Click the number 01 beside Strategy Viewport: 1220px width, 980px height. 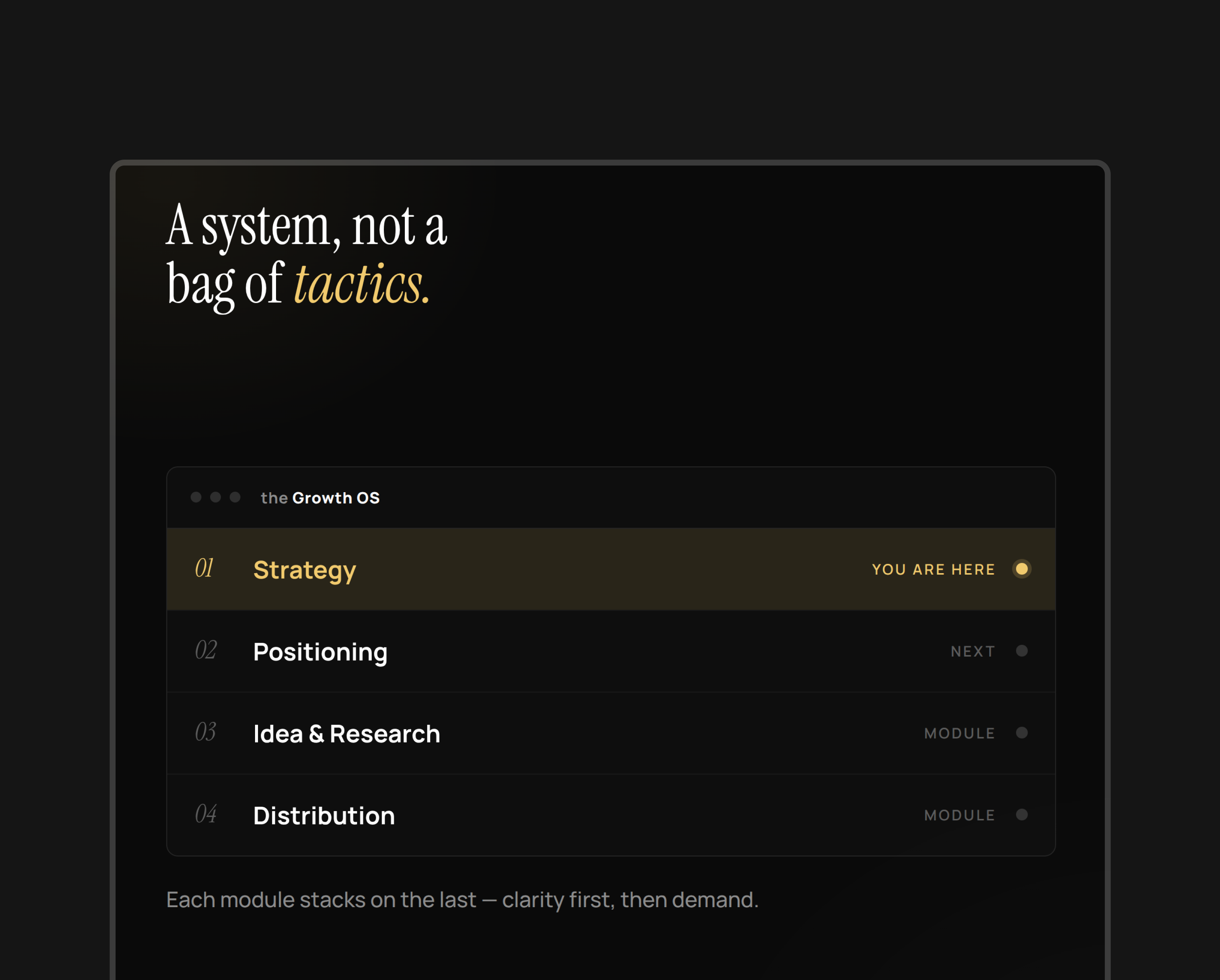[204, 568]
